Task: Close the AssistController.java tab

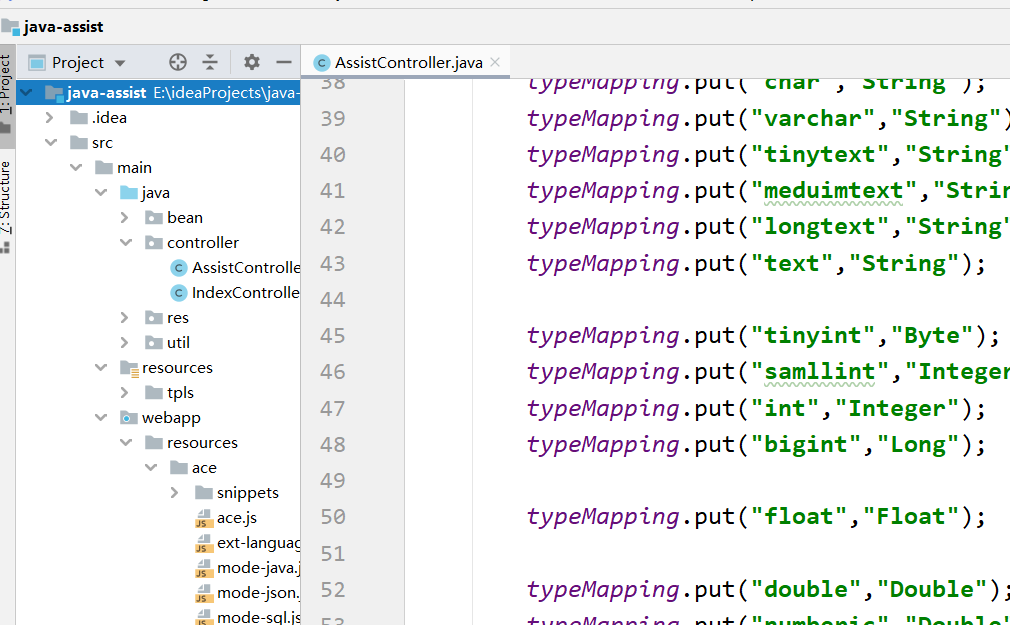Action: coord(495,62)
